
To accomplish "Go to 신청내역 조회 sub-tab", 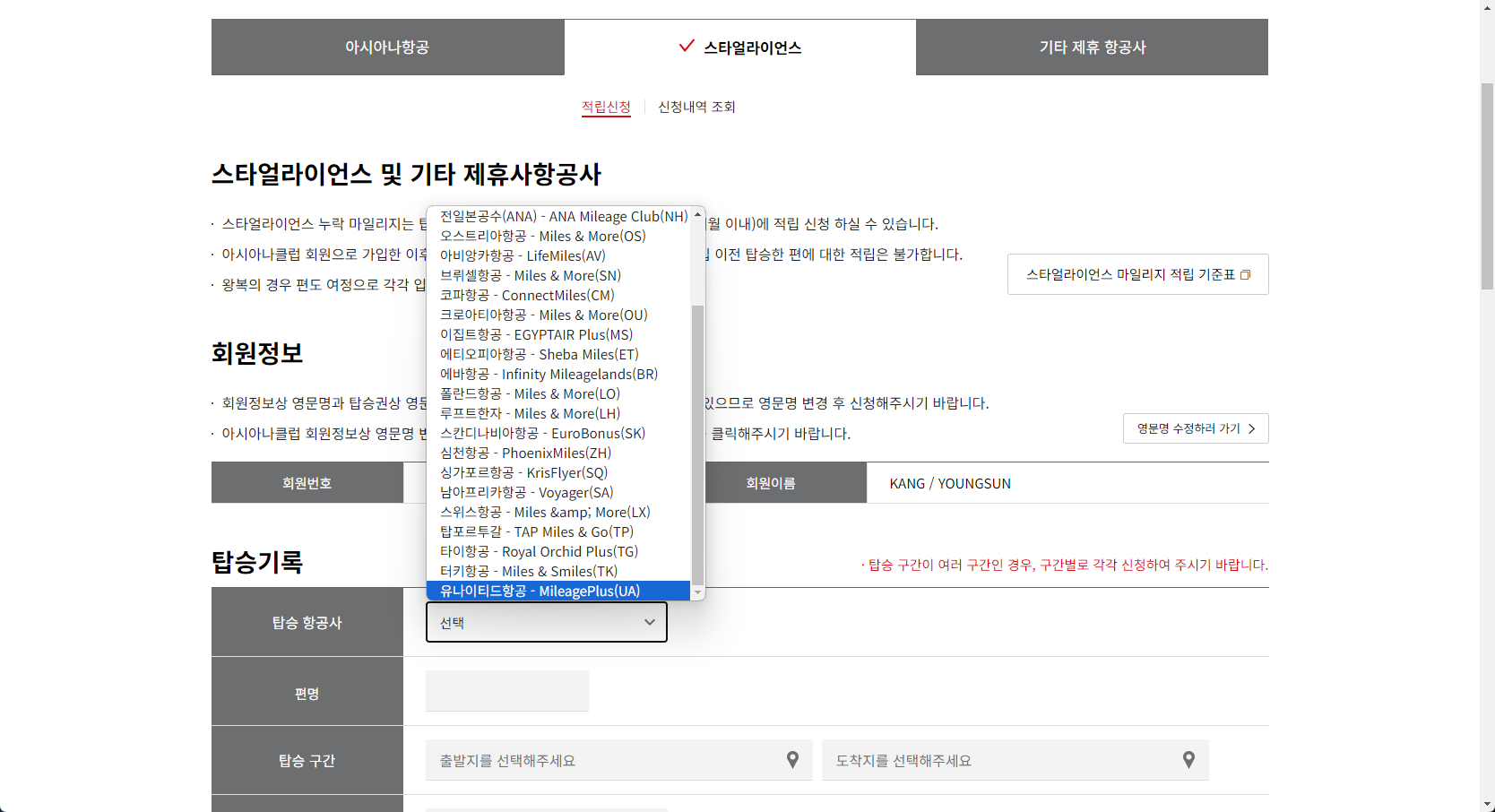I will point(696,107).
